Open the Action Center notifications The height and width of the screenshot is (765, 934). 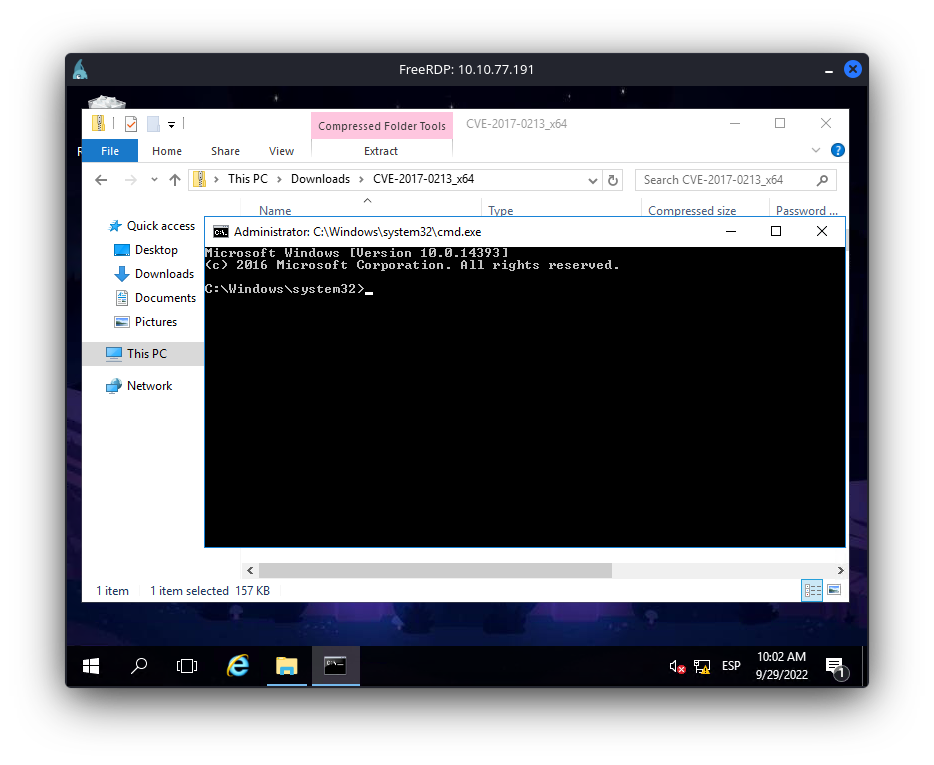click(x=835, y=666)
